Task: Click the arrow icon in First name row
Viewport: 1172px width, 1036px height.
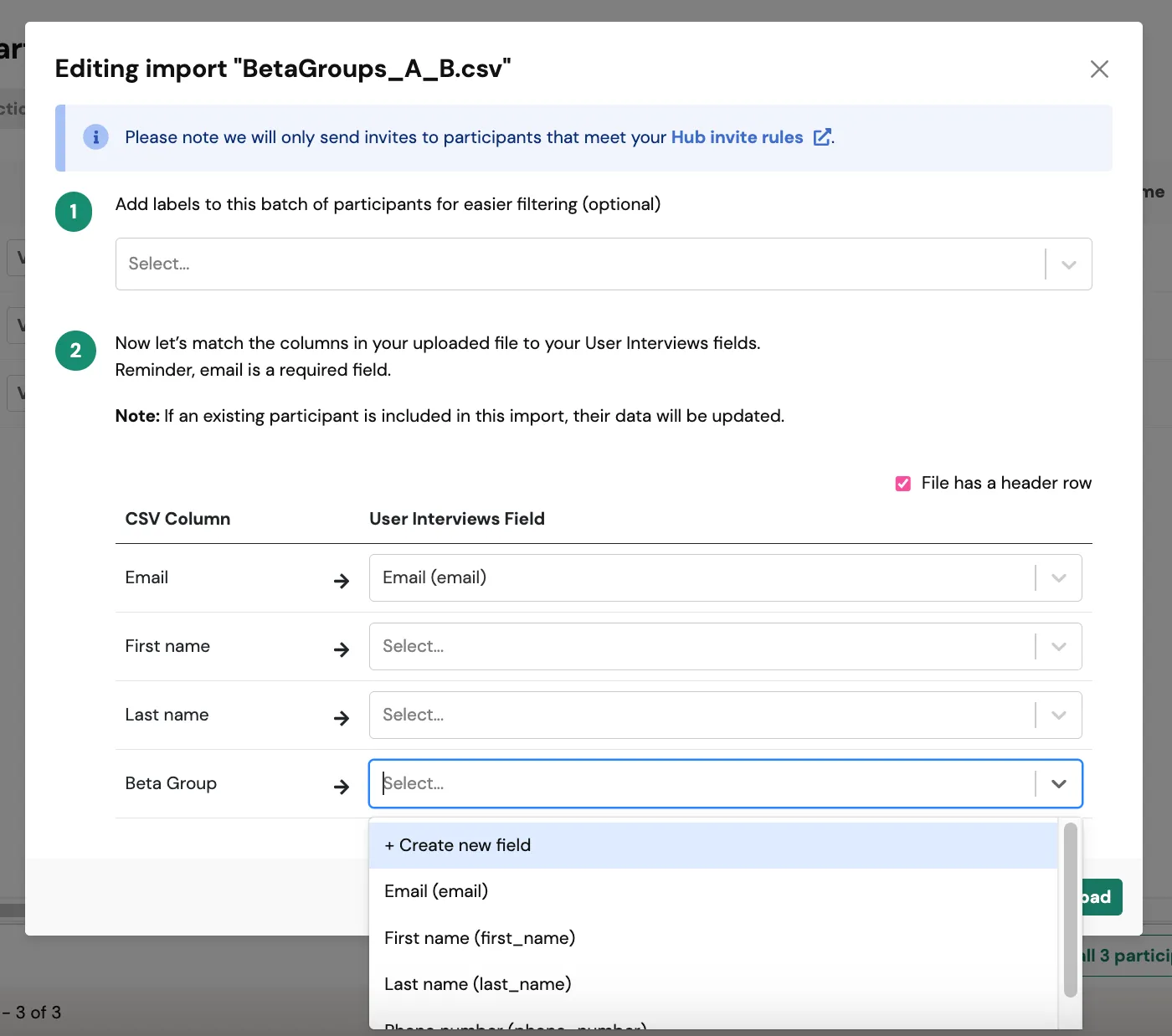Action: [x=342, y=649]
